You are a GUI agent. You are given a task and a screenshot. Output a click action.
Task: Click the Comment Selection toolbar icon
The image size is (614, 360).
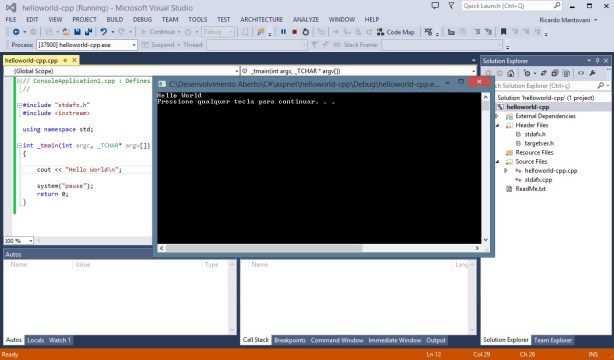pyautogui.click(x=477, y=32)
